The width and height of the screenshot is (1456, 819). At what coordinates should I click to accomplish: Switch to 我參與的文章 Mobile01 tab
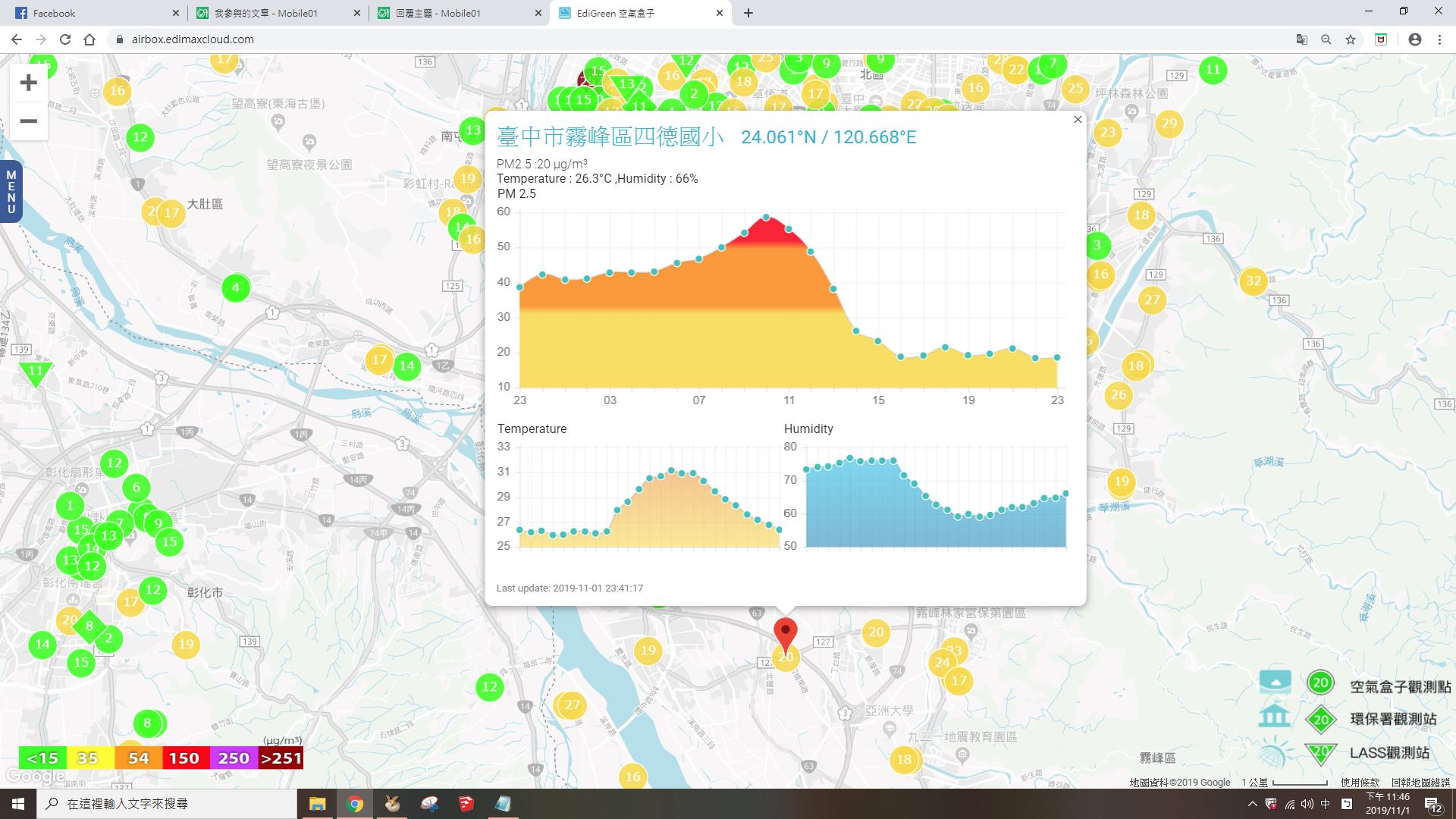pyautogui.click(x=278, y=13)
